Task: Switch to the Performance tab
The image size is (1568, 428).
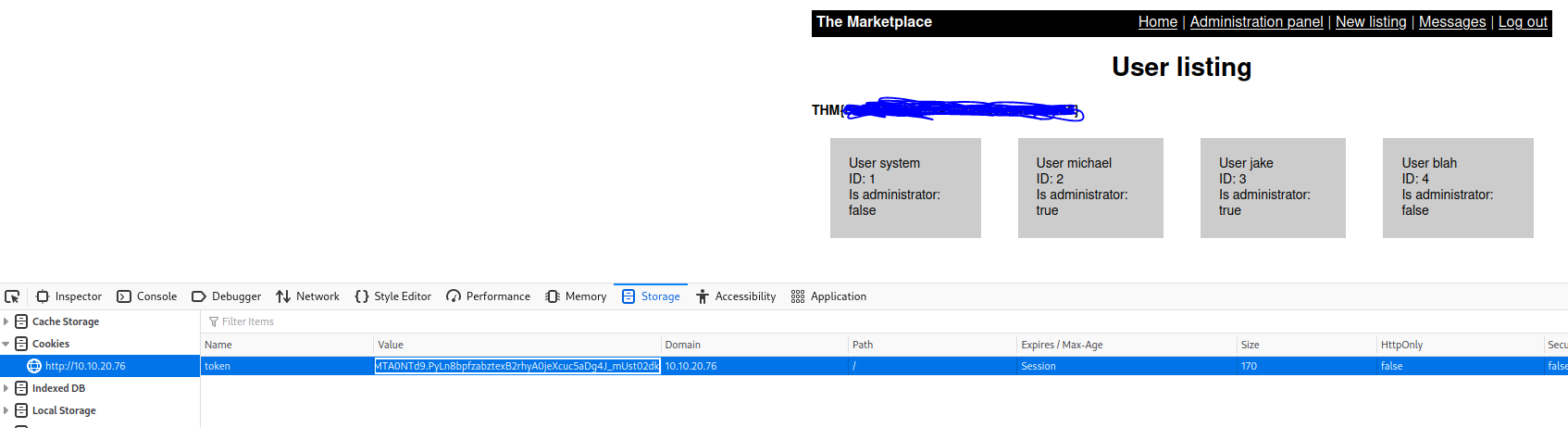Action: 489,296
